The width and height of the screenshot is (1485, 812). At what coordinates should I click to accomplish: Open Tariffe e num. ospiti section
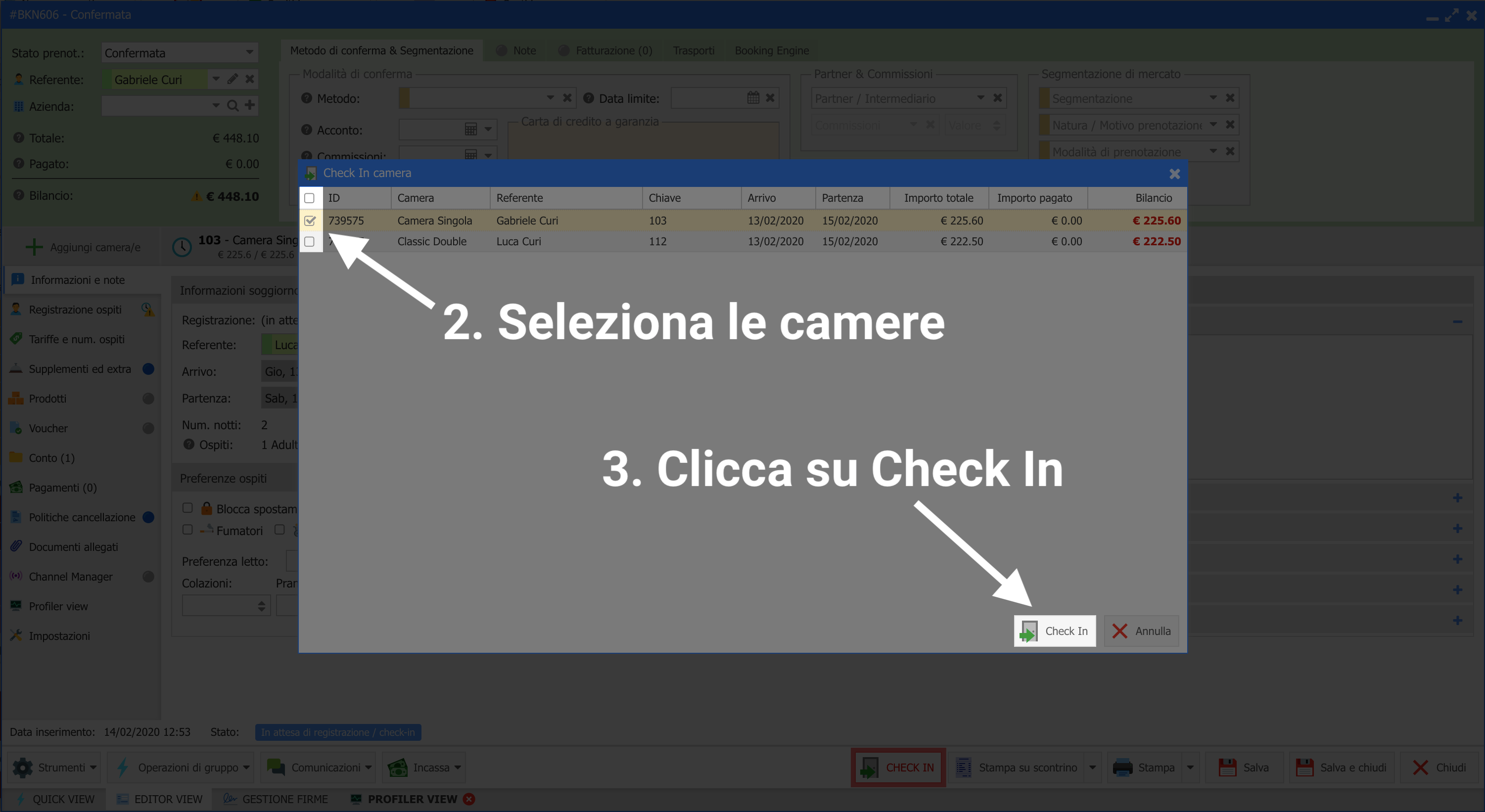point(83,339)
